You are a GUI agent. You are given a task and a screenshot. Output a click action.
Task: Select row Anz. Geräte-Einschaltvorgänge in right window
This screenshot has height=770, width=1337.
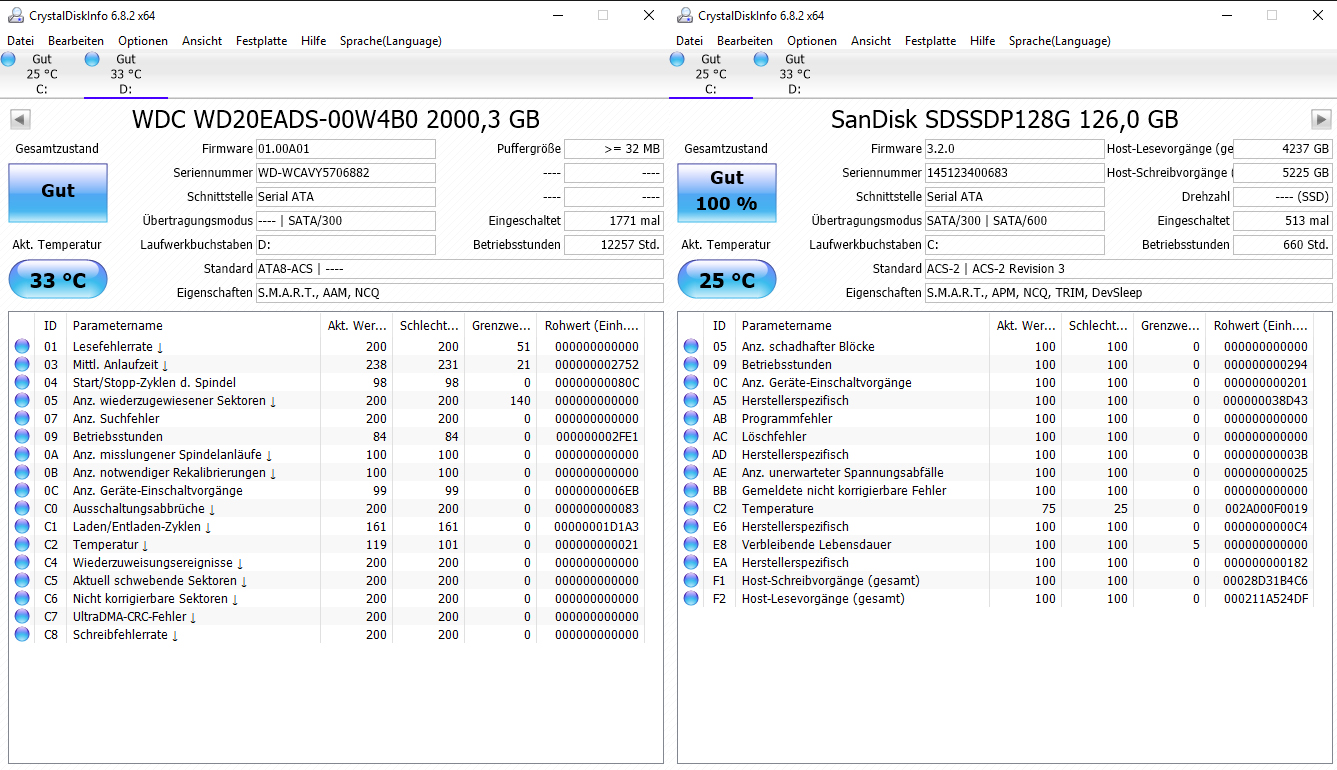[x=995, y=383]
